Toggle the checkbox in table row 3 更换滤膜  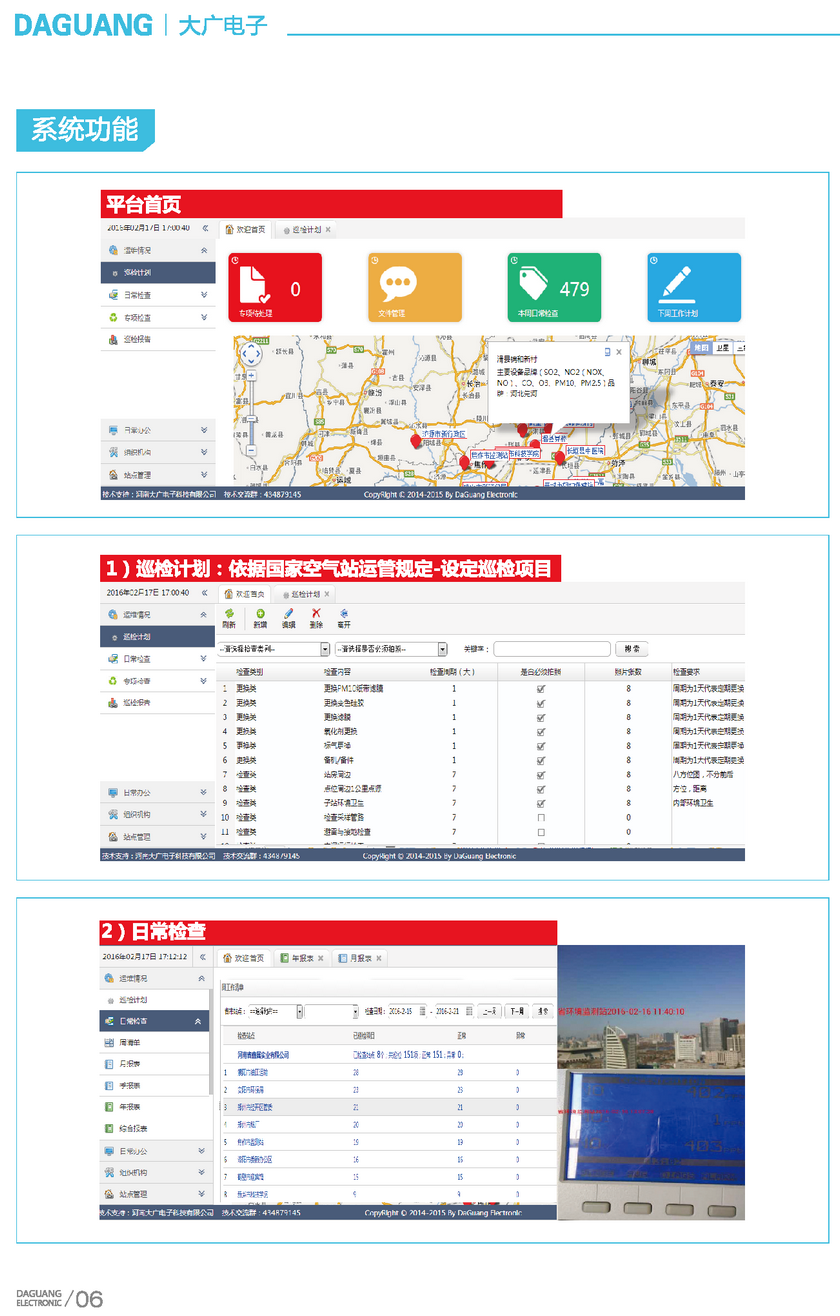click(541, 717)
